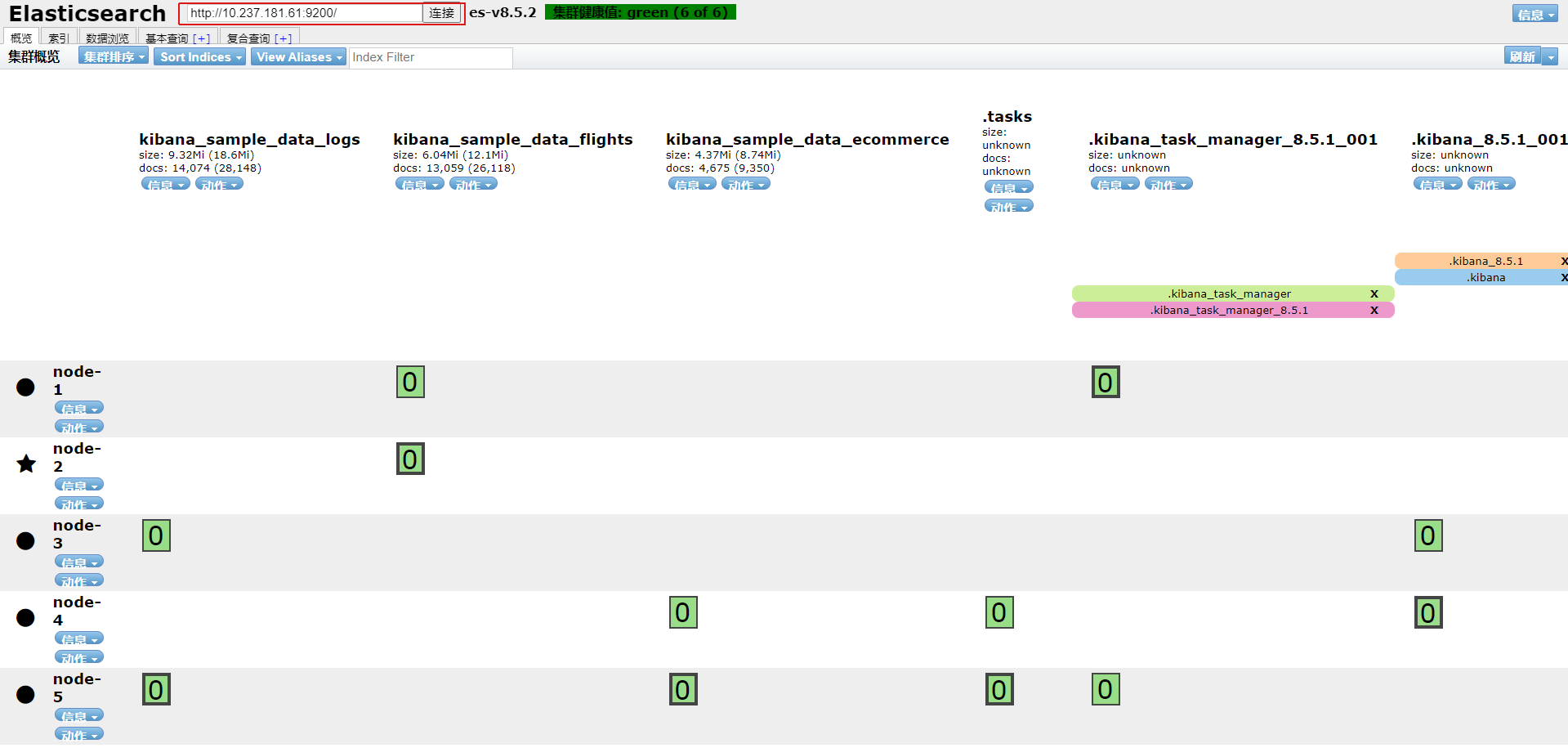Select shard 0 of kibana_sample_data_logs on node-3
Screen dimensions: 1568x748
[156, 535]
